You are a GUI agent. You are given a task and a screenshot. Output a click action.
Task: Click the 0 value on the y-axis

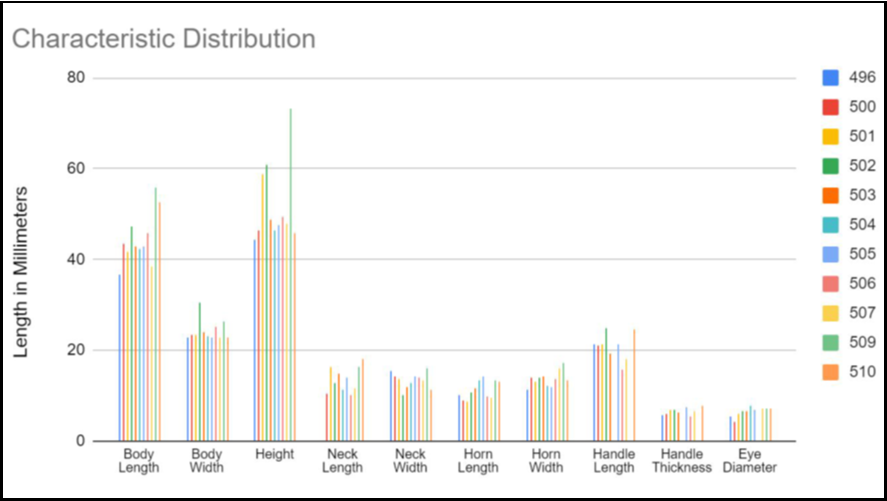tap(81, 440)
